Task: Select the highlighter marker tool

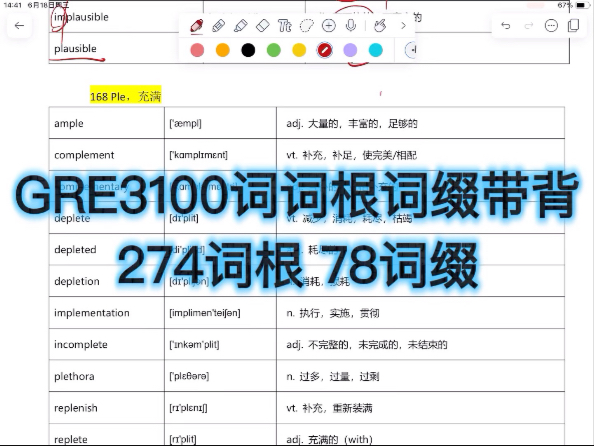Action: click(x=241, y=26)
